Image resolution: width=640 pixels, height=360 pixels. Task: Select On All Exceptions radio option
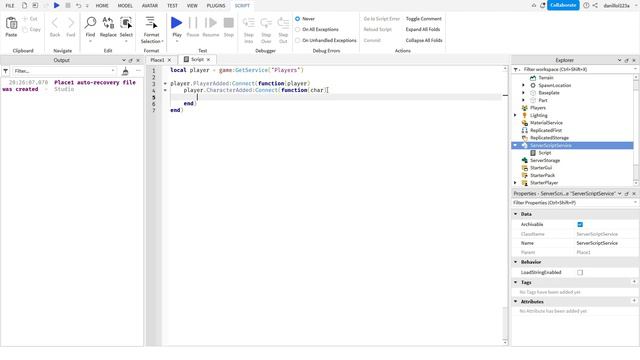[298, 29]
